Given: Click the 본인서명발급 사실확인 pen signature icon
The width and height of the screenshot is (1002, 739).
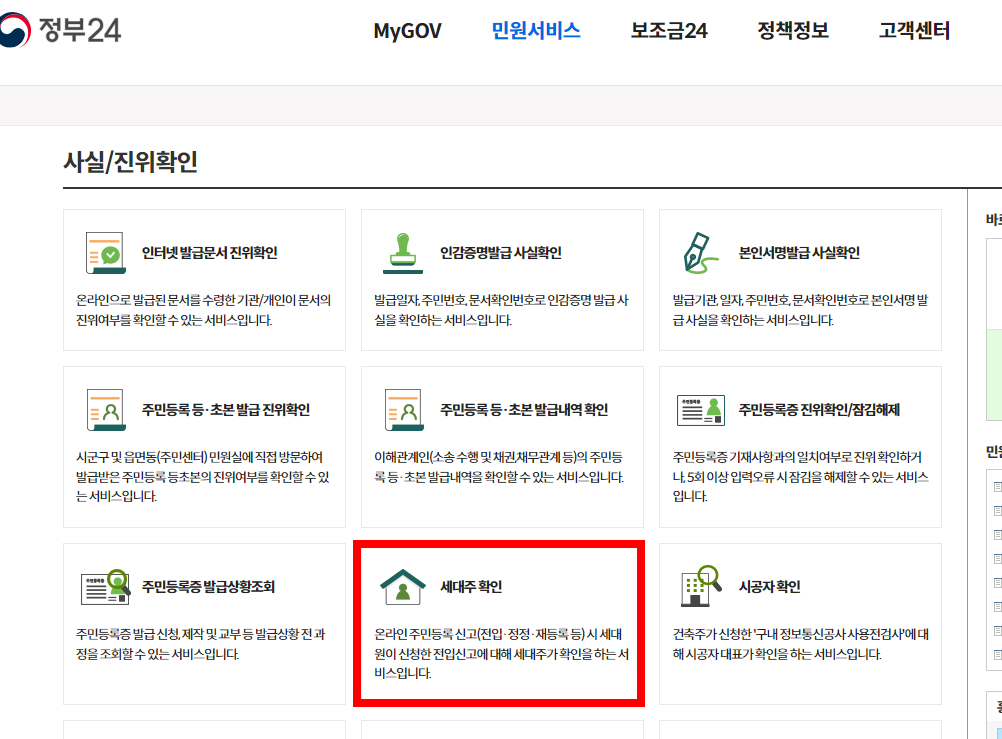Looking at the screenshot, I should (x=697, y=250).
